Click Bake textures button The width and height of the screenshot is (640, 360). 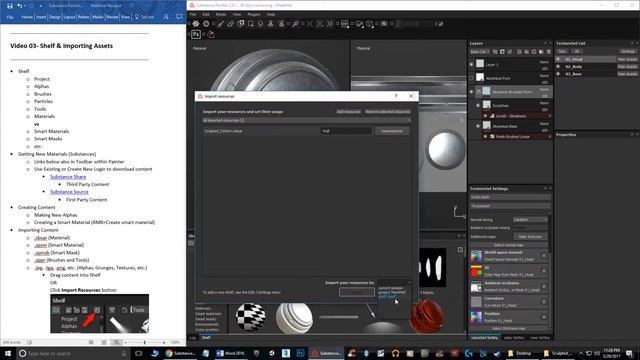(x=530, y=237)
